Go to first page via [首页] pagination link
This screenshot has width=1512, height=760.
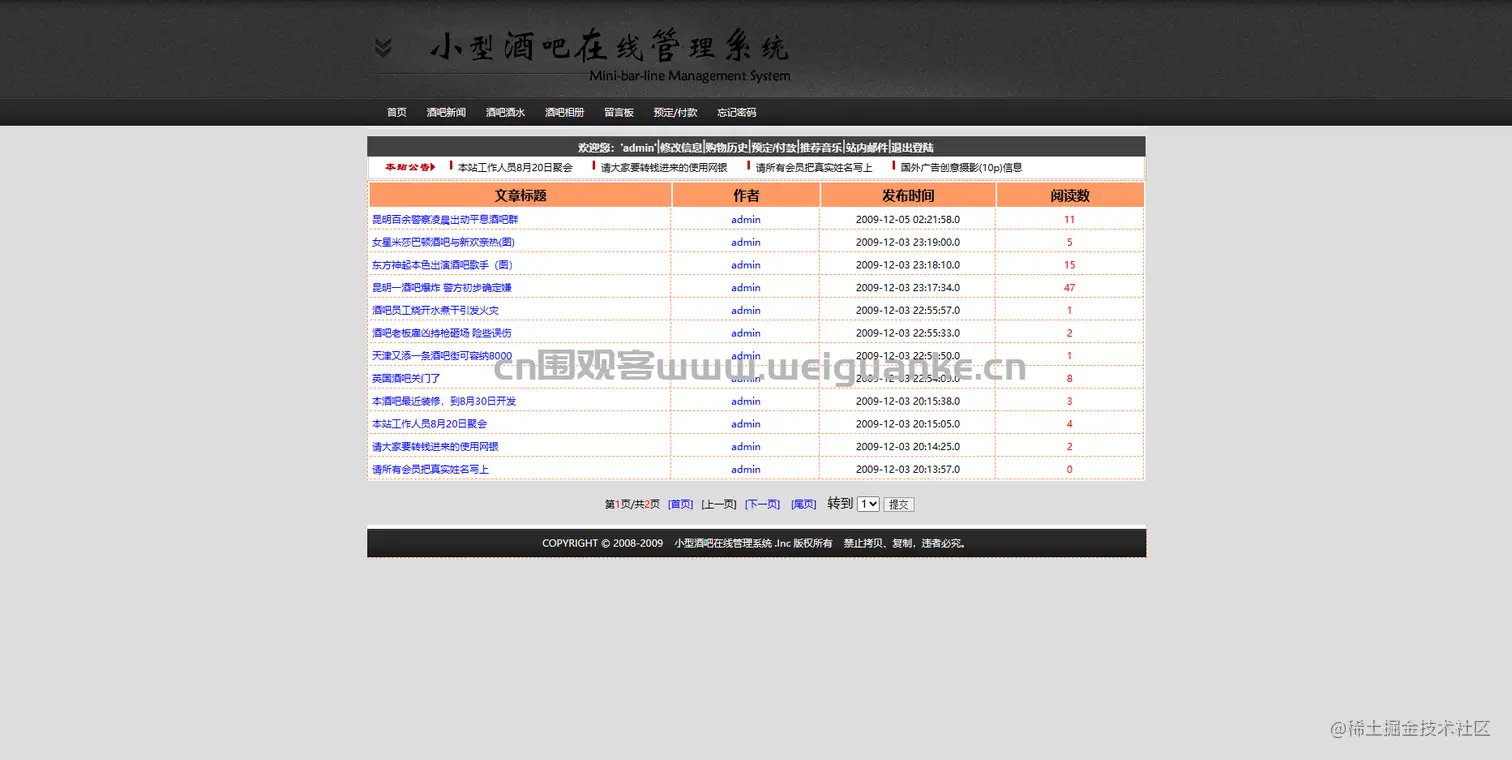[x=681, y=504]
